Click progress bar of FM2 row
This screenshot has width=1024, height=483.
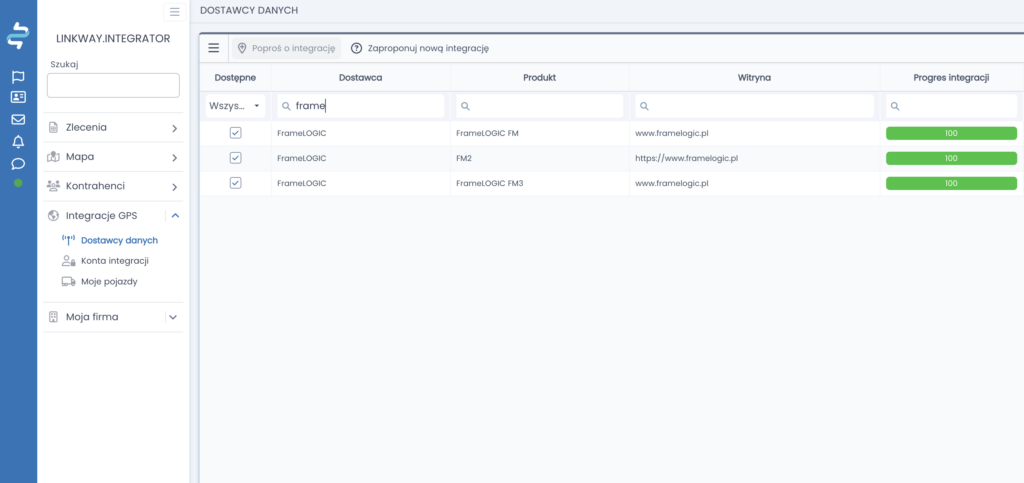coord(950,158)
